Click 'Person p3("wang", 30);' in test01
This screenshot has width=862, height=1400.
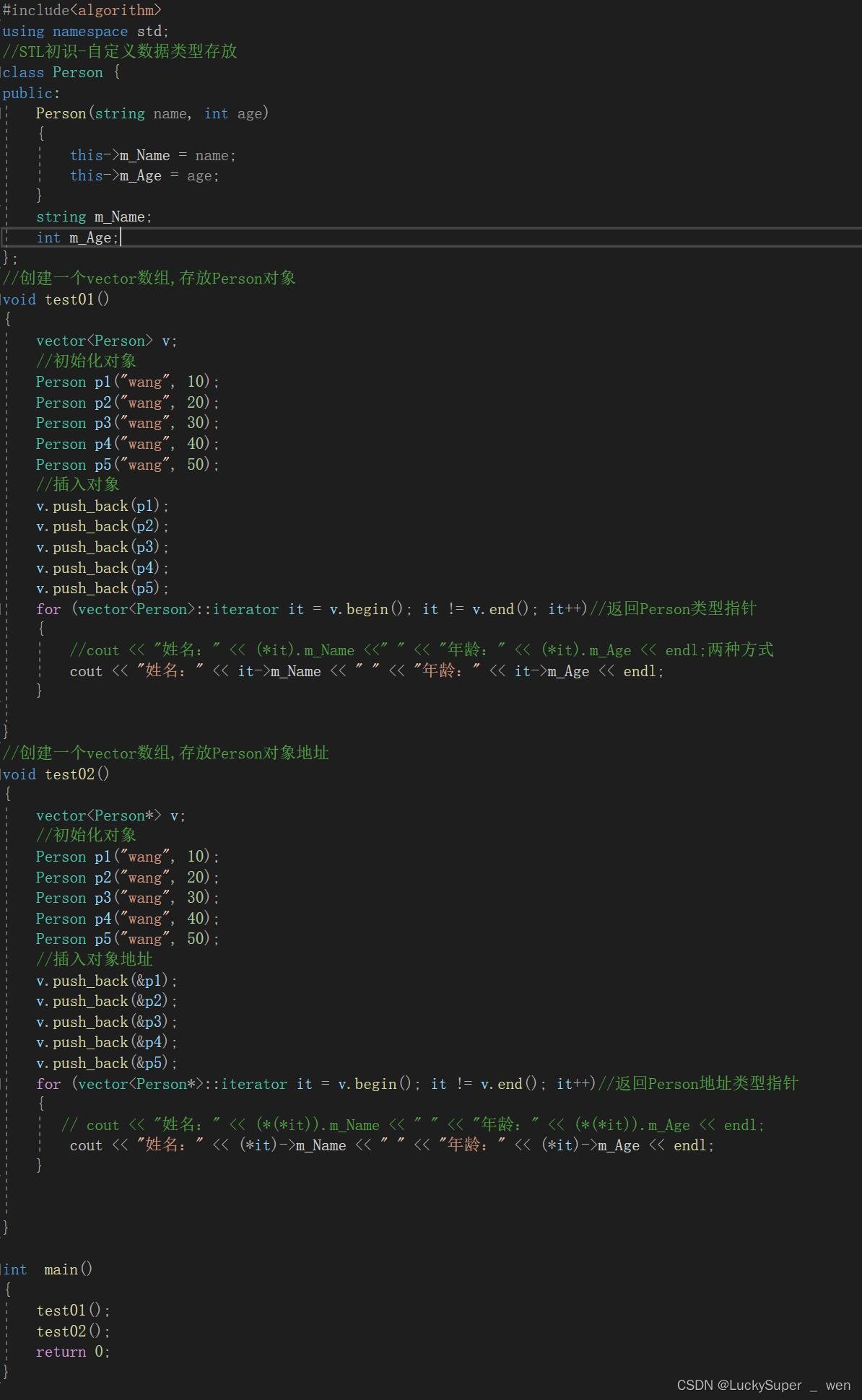pos(128,423)
